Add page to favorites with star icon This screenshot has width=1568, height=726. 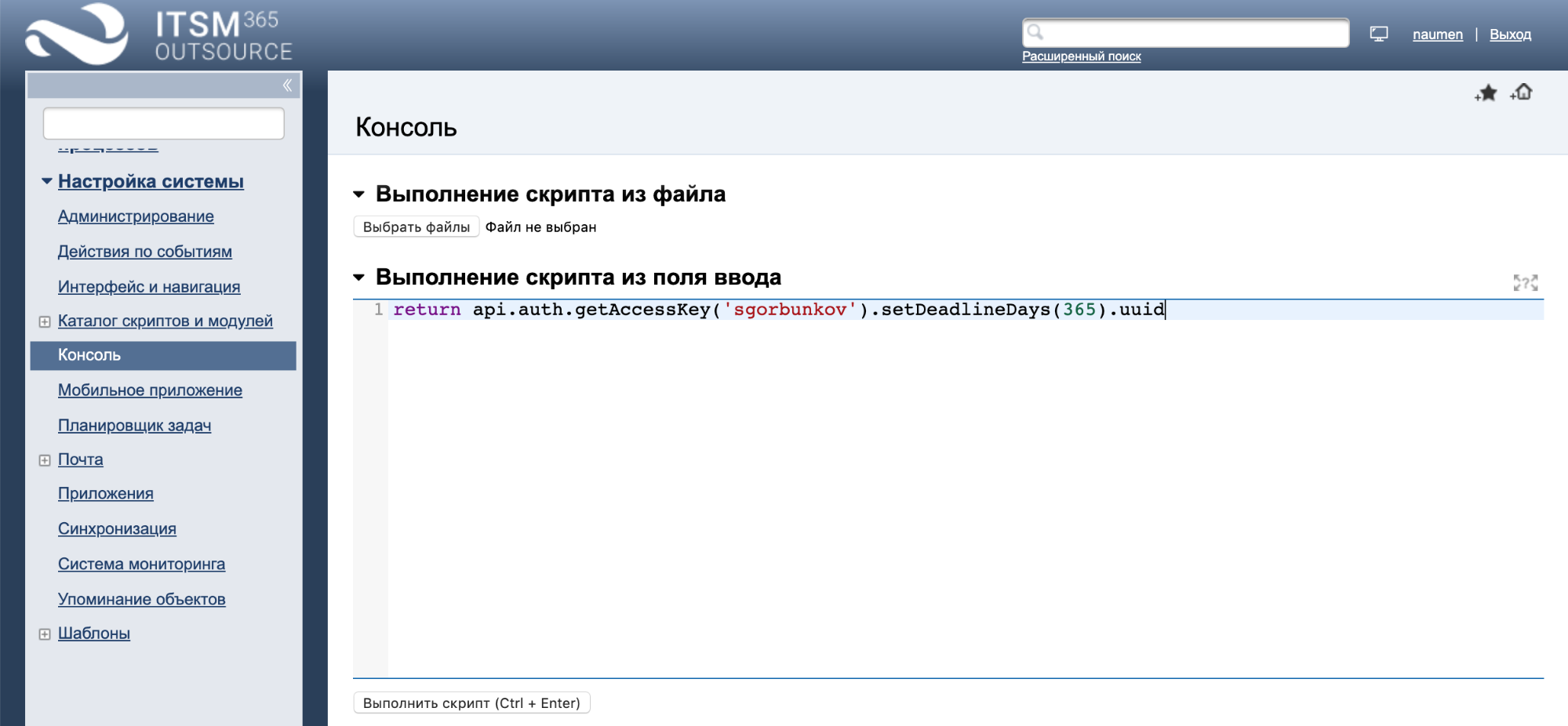[x=1486, y=93]
